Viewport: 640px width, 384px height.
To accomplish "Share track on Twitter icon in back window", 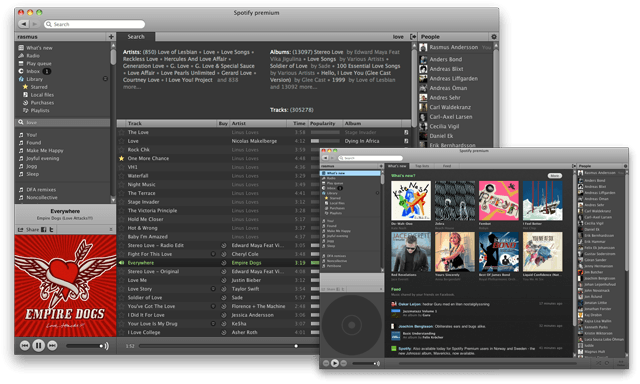I will click(x=51, y=230).
